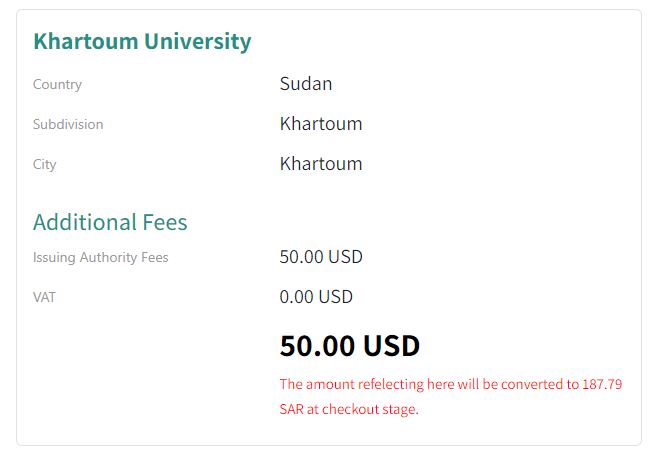Click the Subdivision field label

tap(68, 124)
